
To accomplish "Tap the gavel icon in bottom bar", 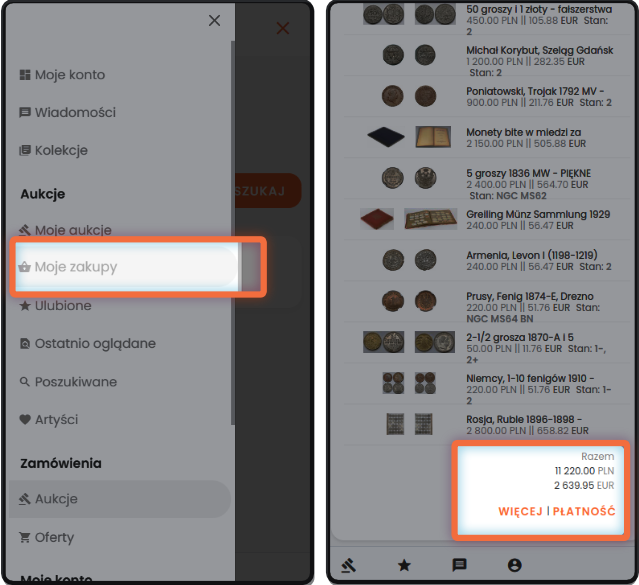I will (x=348, y=565).
